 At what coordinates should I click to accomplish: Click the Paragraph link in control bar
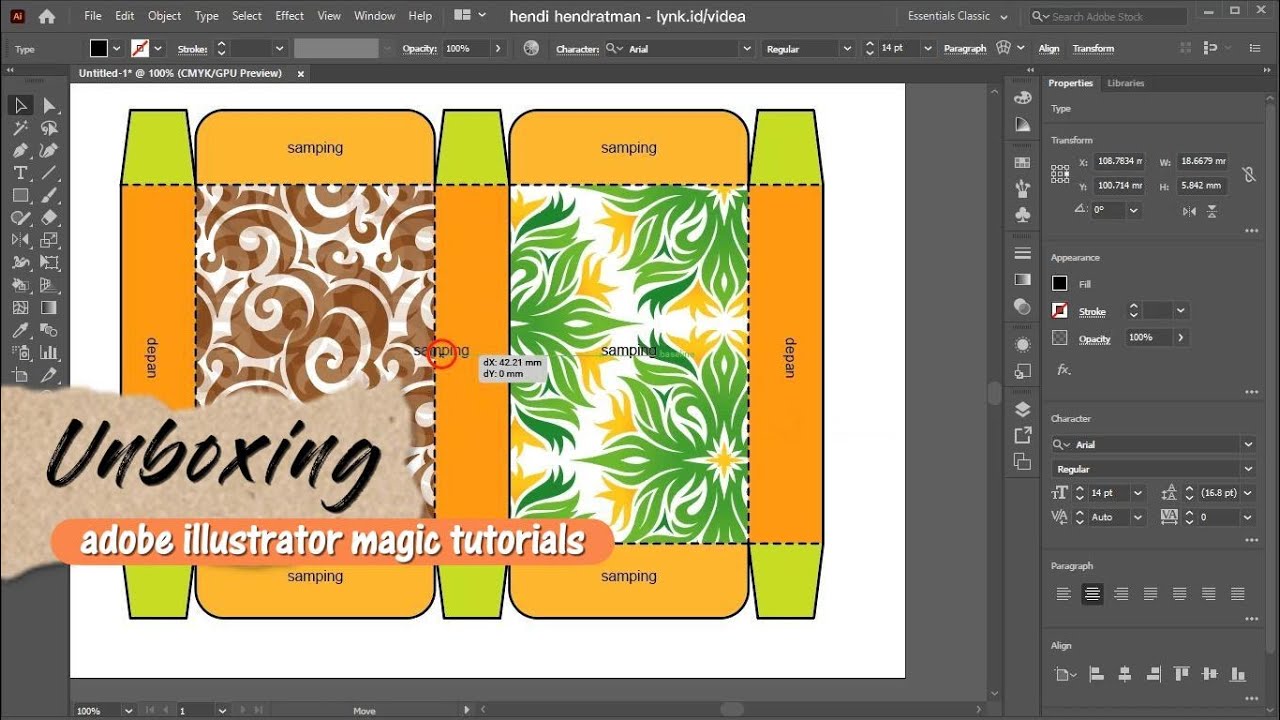[x=965, y=48]
